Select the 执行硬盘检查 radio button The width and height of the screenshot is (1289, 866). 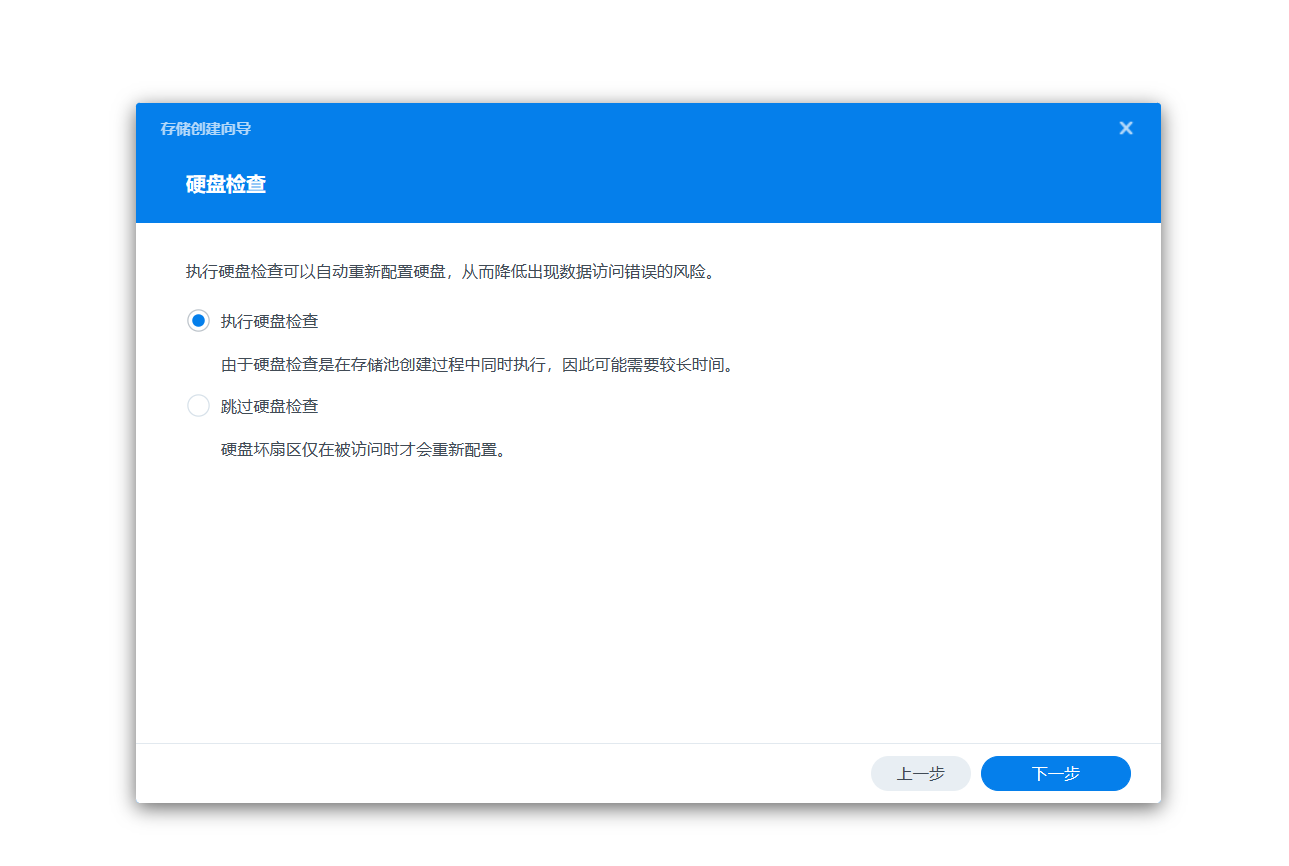[198, 321]
